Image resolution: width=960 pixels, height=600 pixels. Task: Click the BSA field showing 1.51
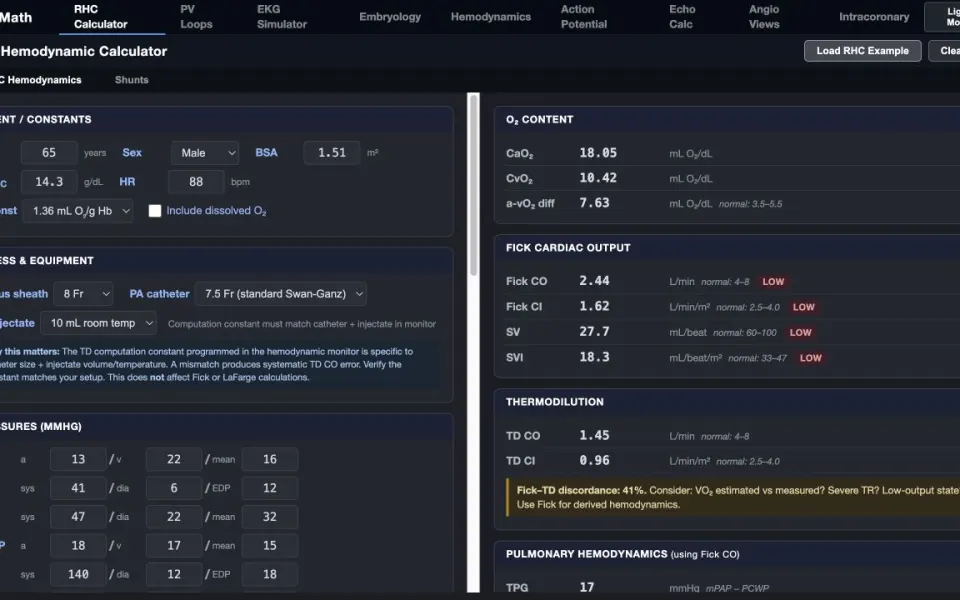(332, 152)
